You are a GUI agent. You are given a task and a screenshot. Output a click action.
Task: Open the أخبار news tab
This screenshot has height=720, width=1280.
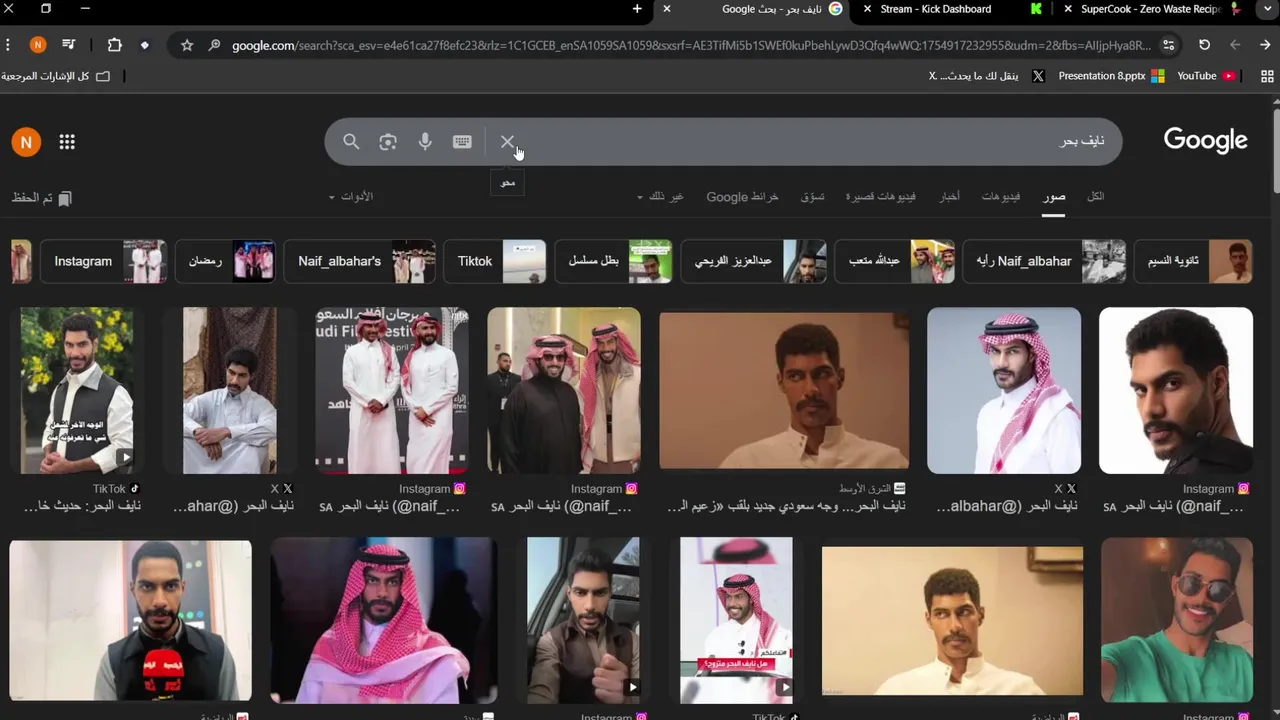[x=949, y=197]
